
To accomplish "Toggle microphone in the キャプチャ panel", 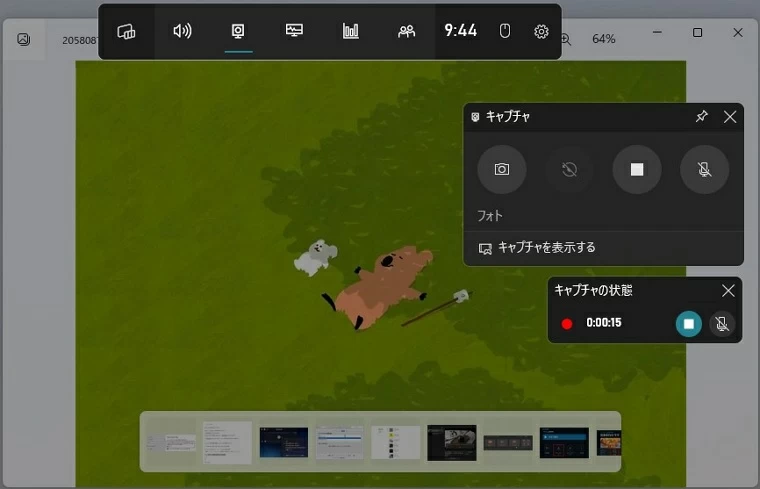I will [x=704, y=169].
